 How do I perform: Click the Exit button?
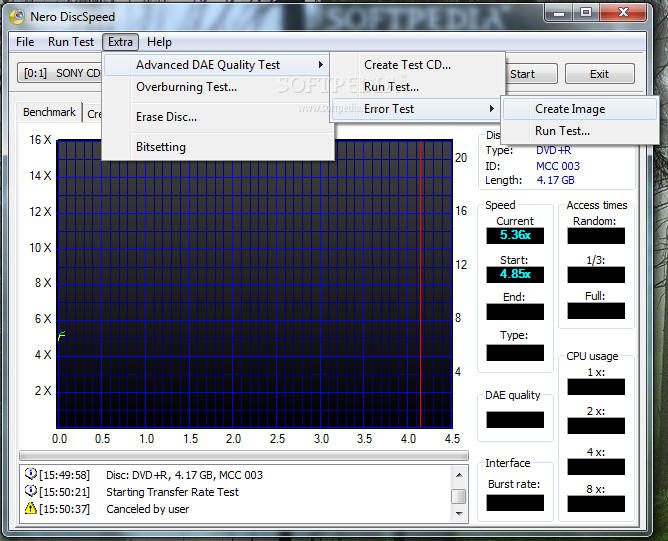[599, 74]
